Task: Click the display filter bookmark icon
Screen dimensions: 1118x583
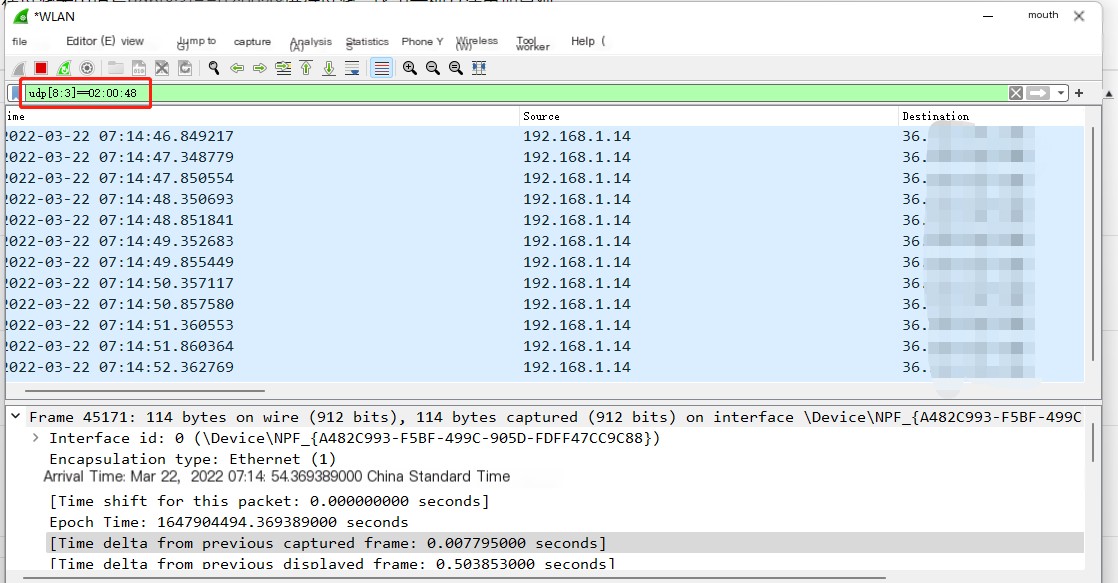Action: 16,93
